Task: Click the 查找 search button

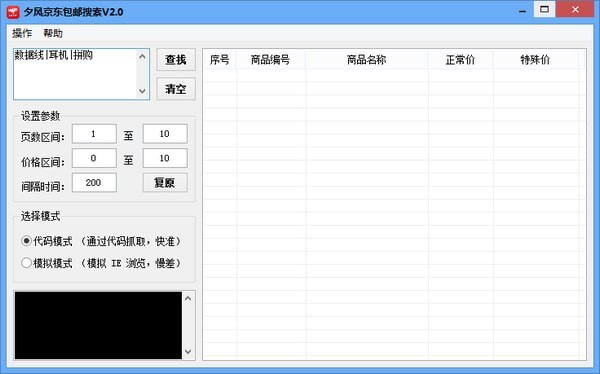Action: (x=176, y=60)
